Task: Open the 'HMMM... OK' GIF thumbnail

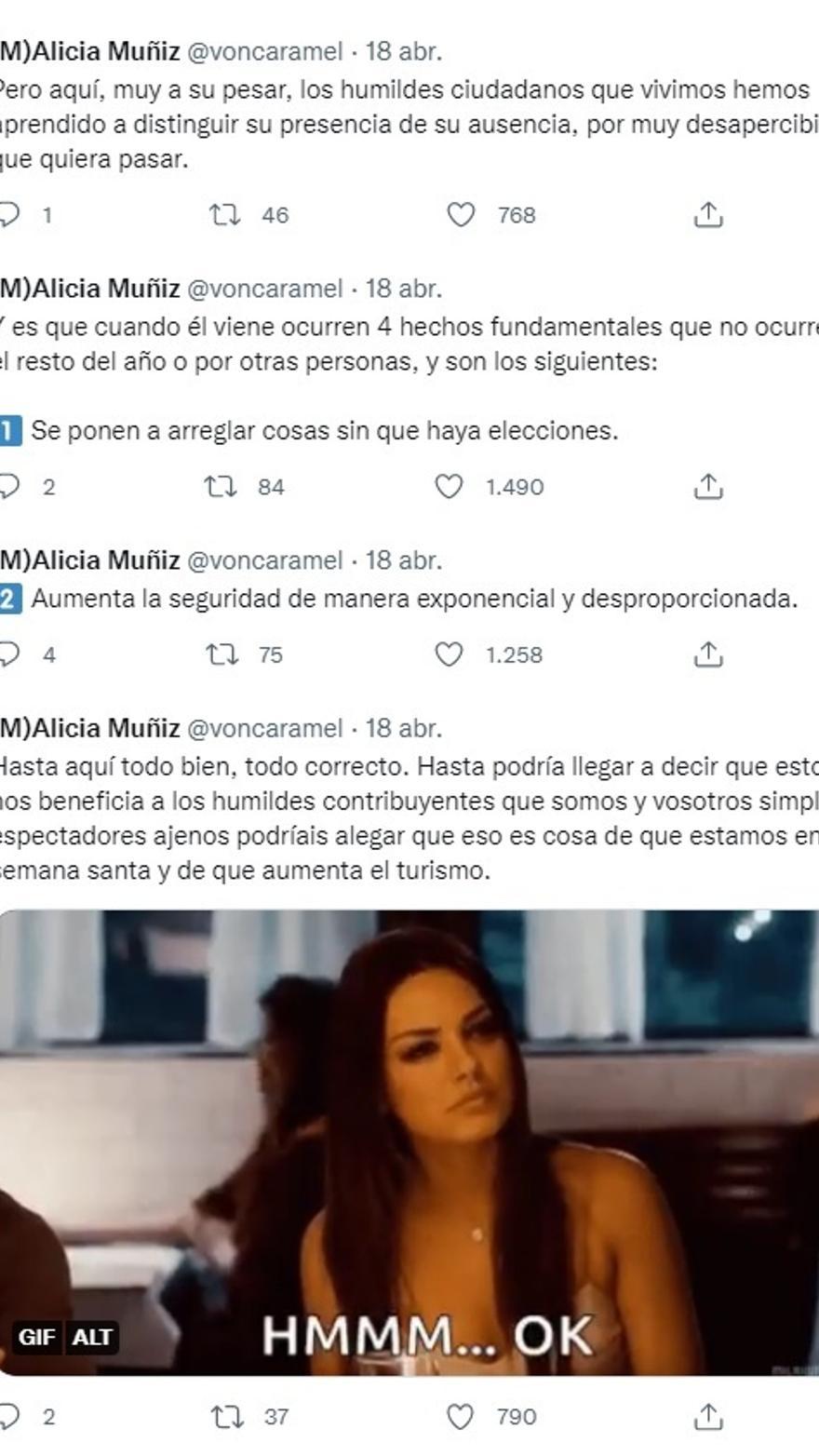Action: click(409, 1142)
